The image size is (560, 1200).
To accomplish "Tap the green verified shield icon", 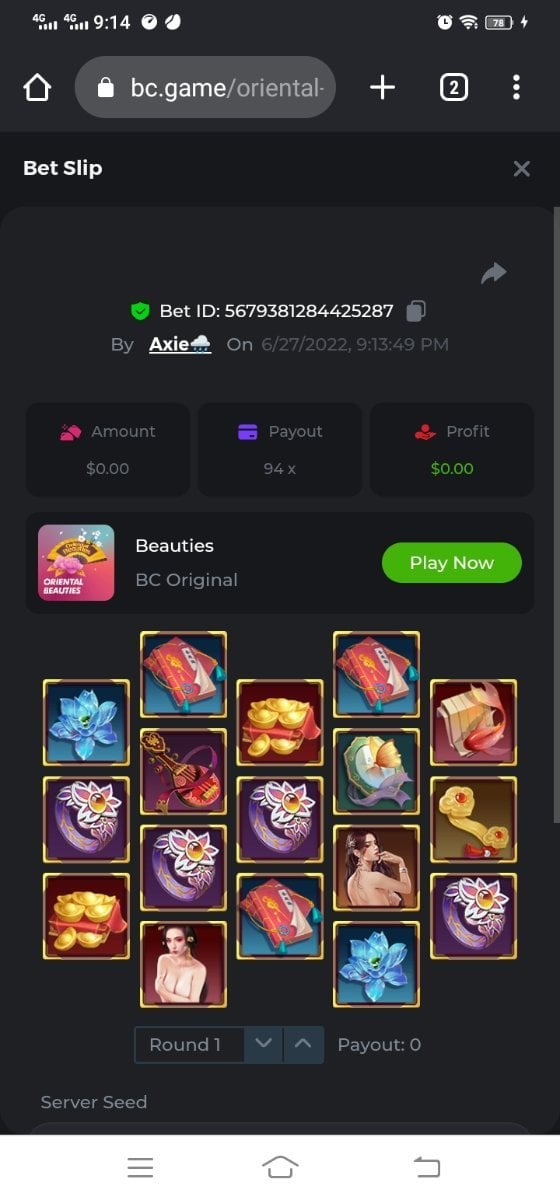I will (140, 311).
